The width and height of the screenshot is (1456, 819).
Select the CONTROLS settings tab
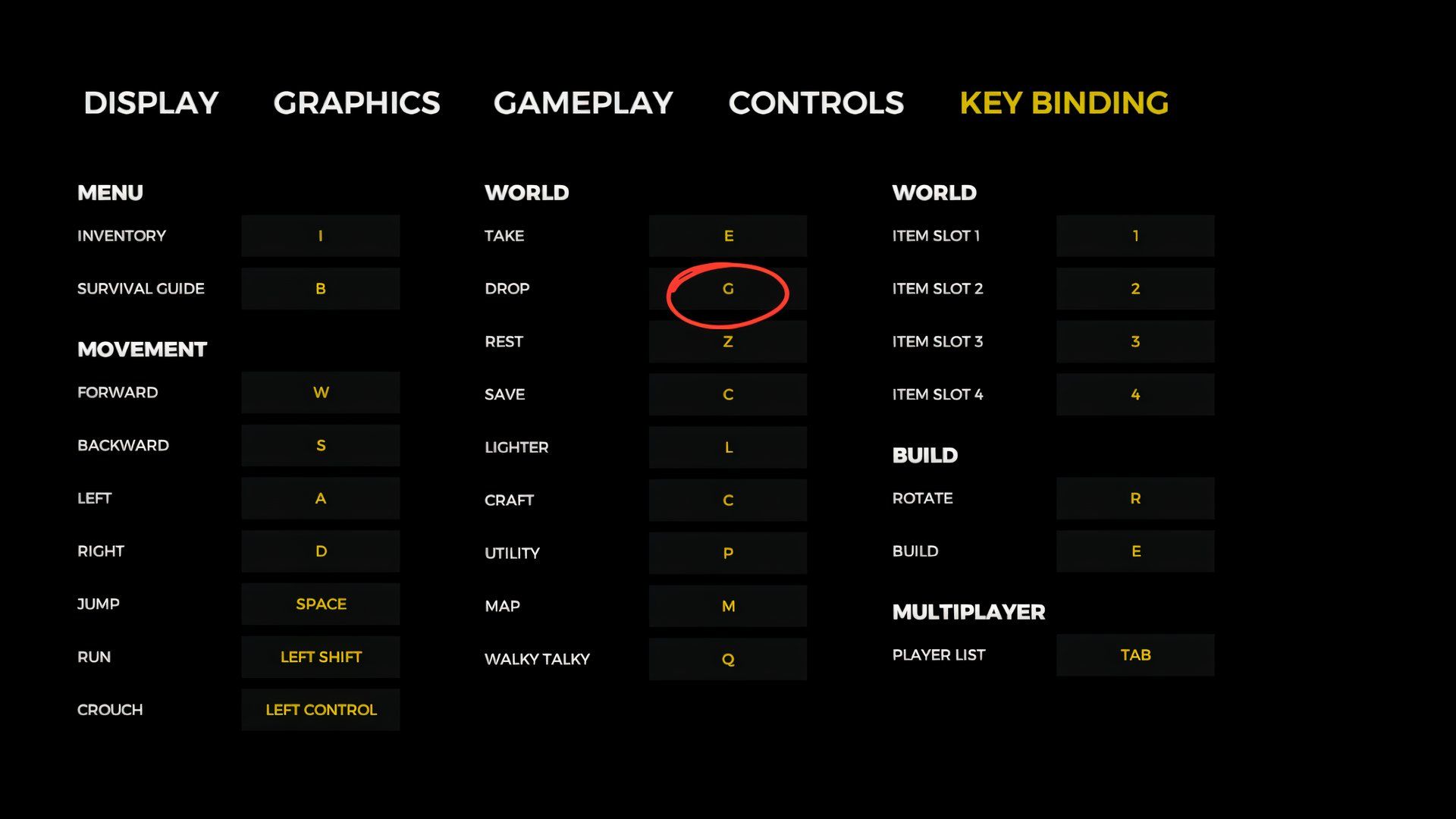click(815, 101)
